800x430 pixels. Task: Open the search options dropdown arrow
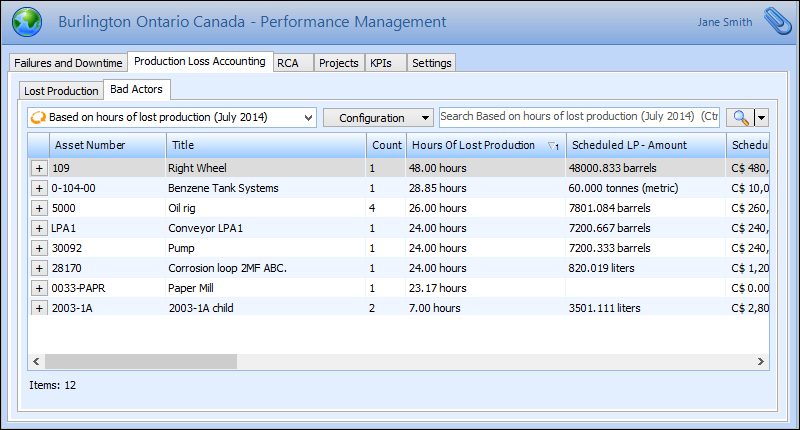761,118
